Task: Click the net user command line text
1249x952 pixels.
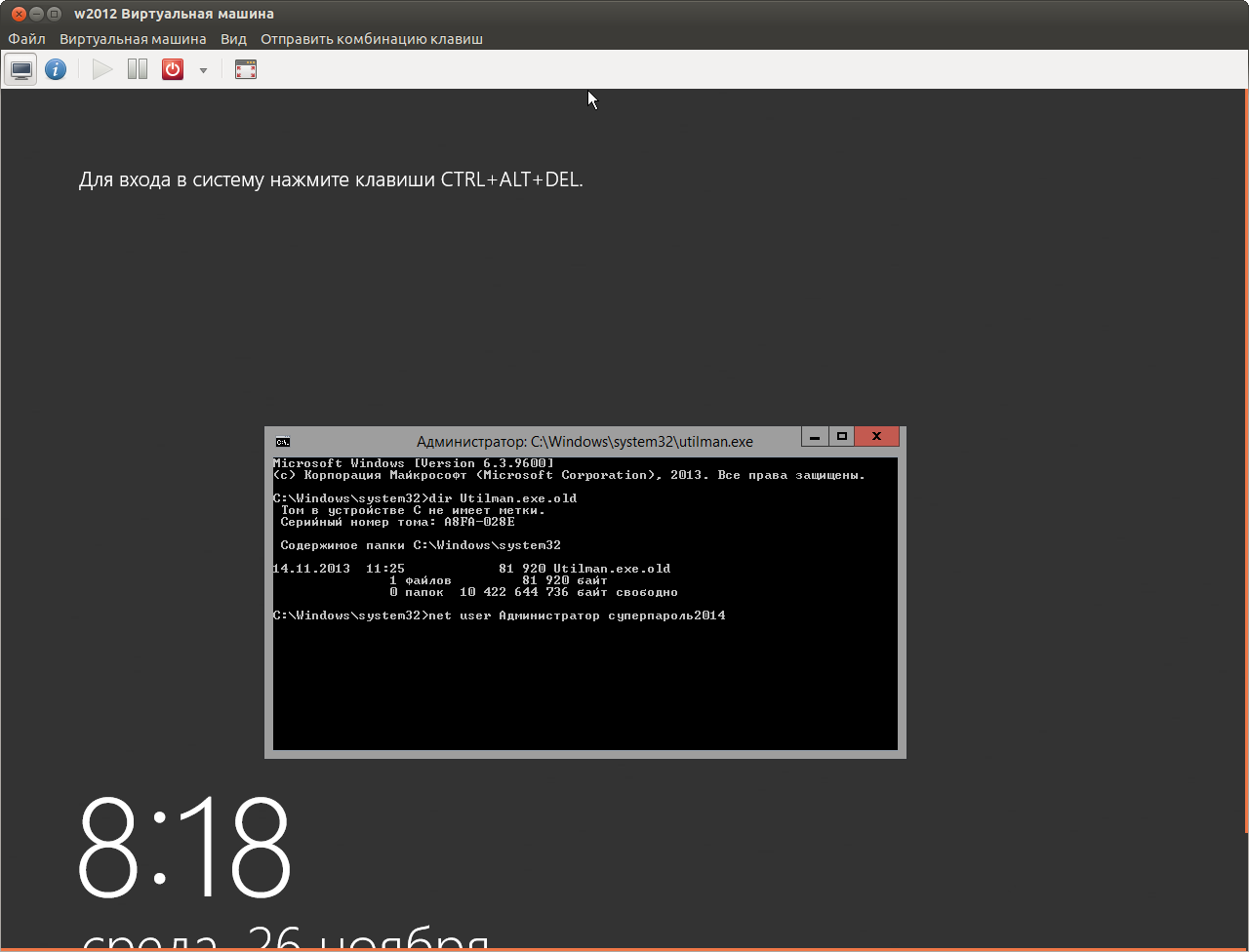Action: coord(576,615)
